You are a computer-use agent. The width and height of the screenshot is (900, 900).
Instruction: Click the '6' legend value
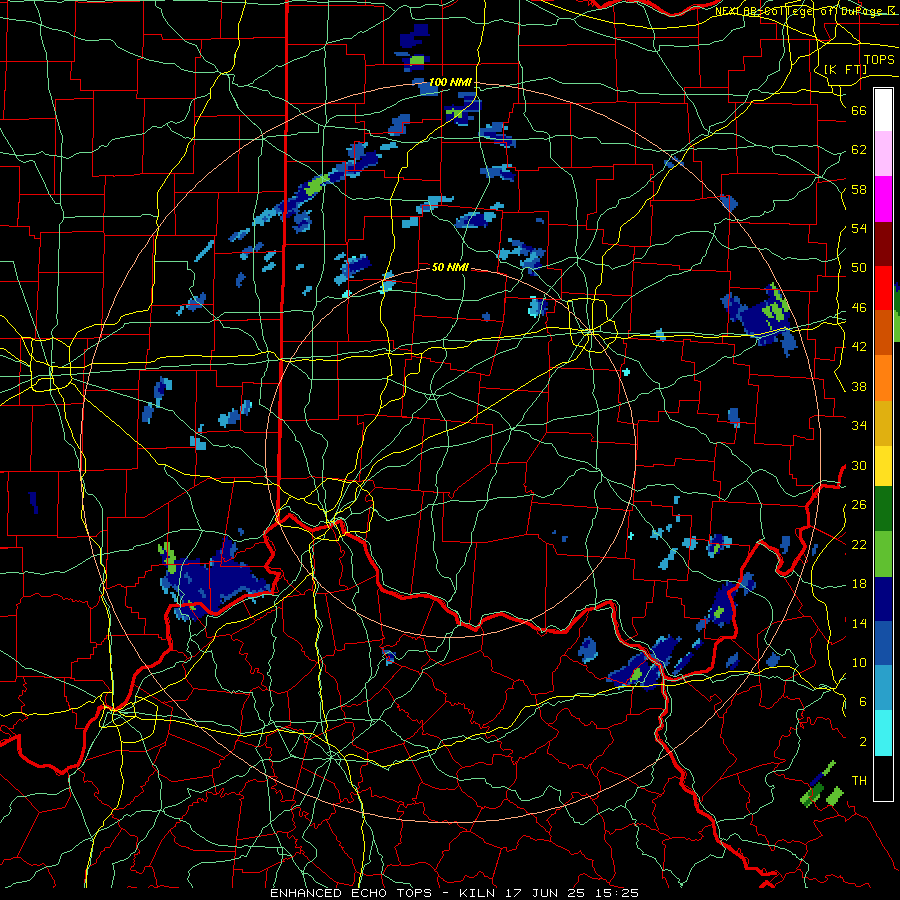click(x=863, y=702)
